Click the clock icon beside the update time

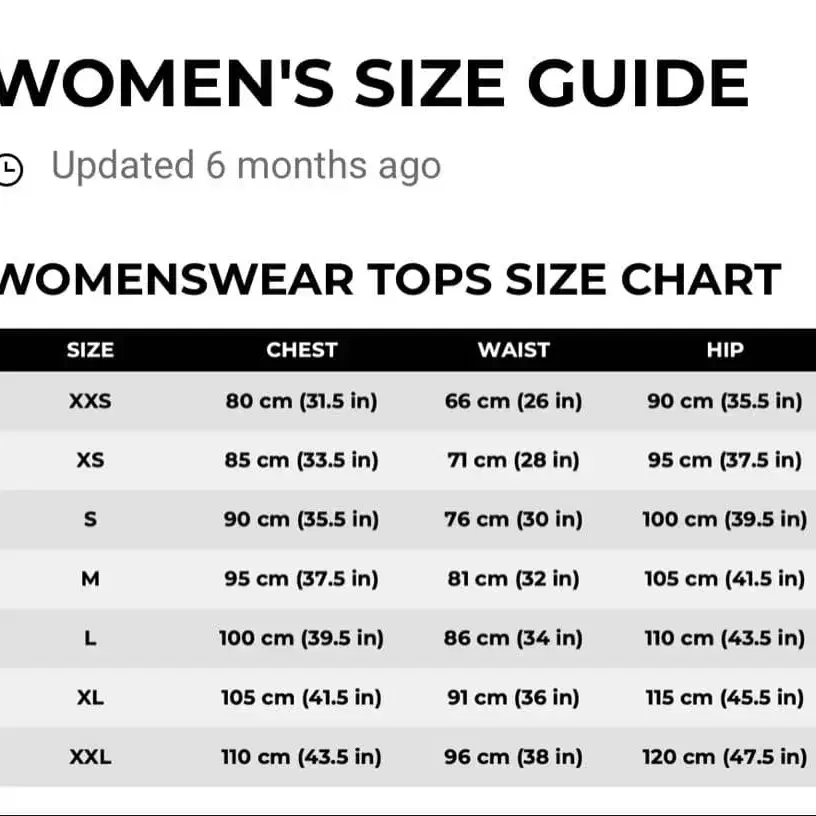pos(9,169)
